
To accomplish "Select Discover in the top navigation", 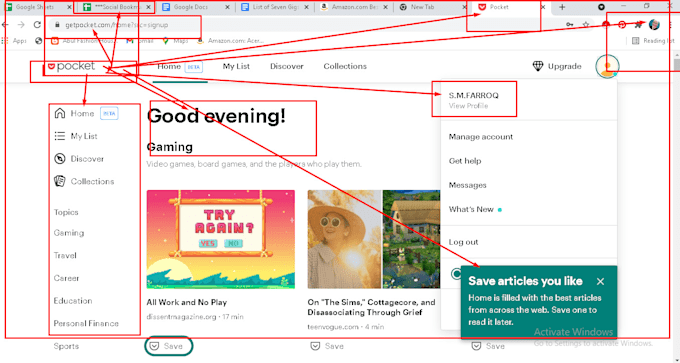I will 287,66.
